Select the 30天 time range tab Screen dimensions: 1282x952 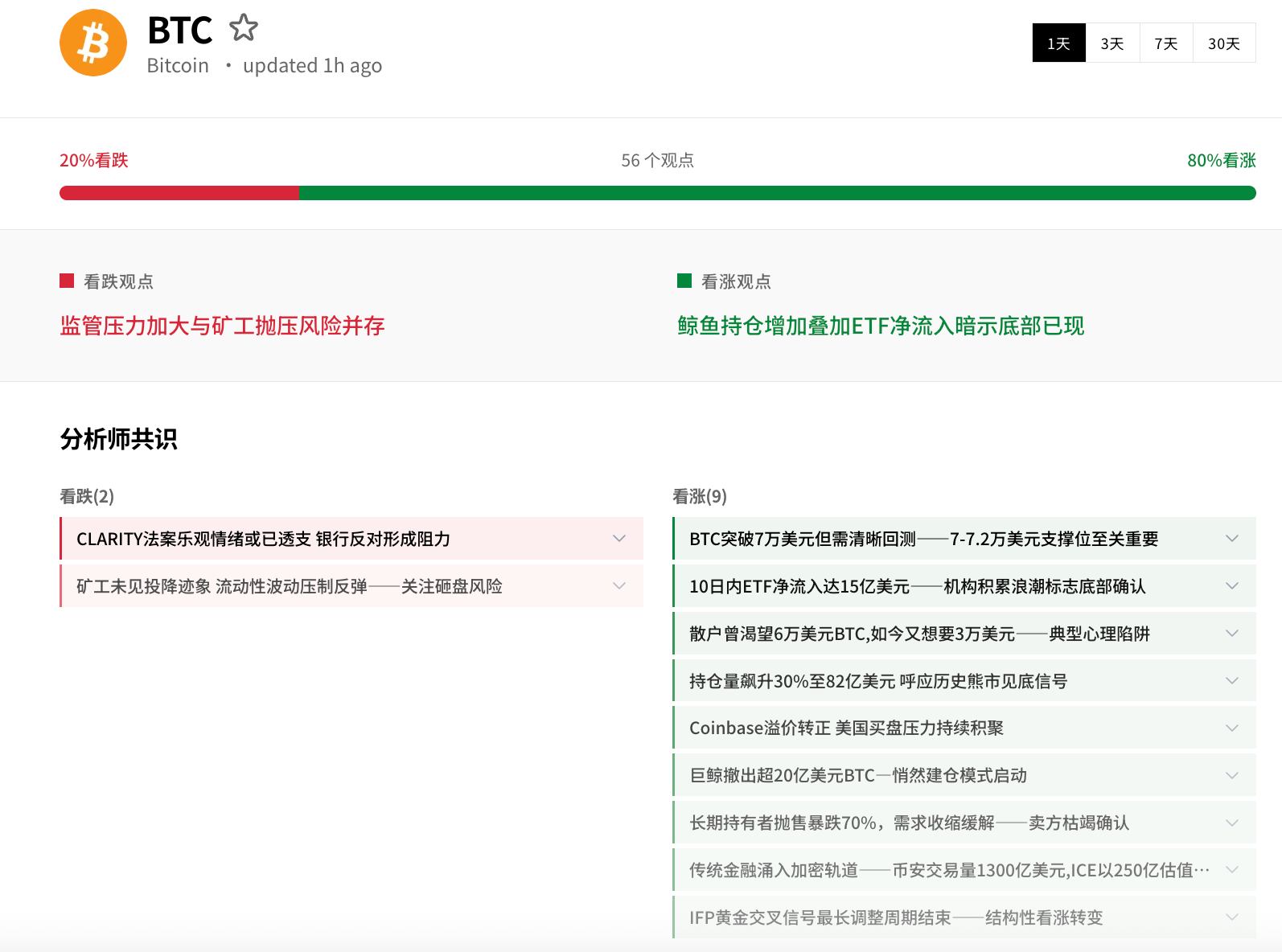pos(1223,43)
